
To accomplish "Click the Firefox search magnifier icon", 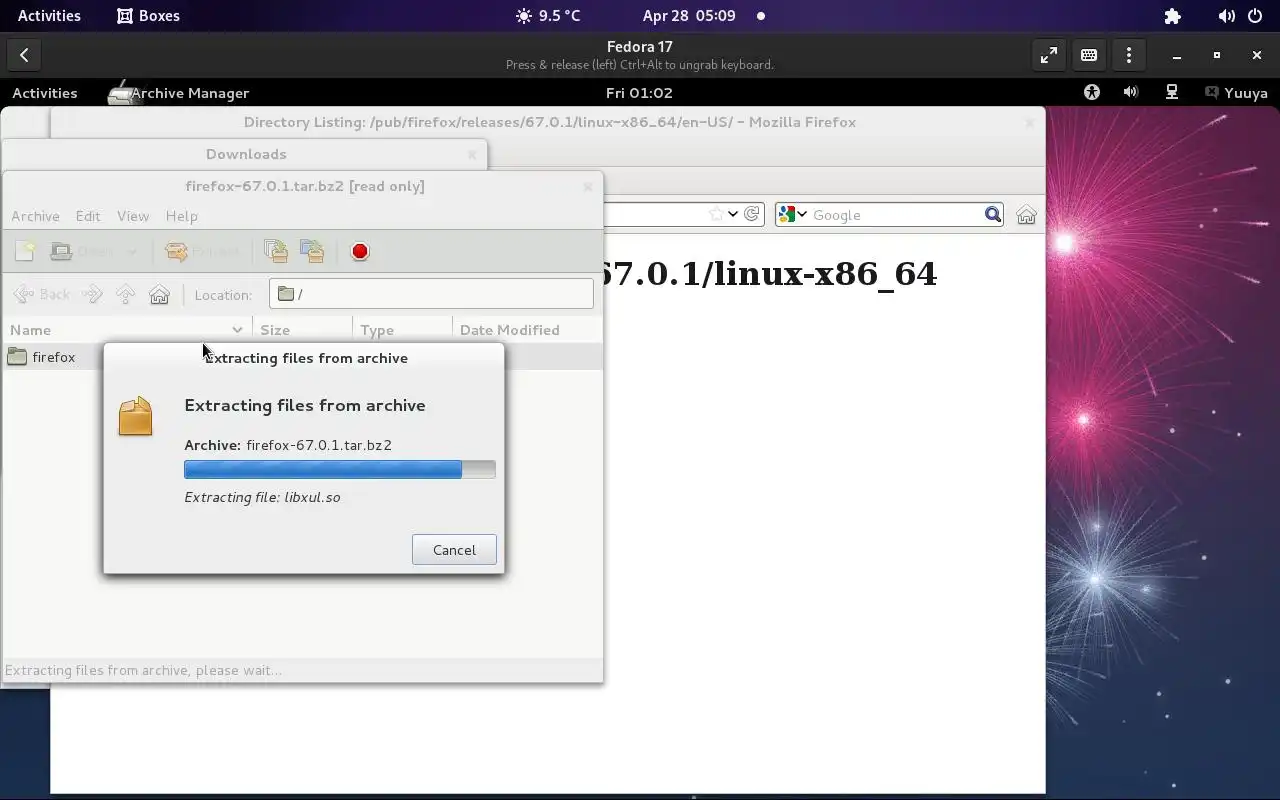I will (993, 215).
